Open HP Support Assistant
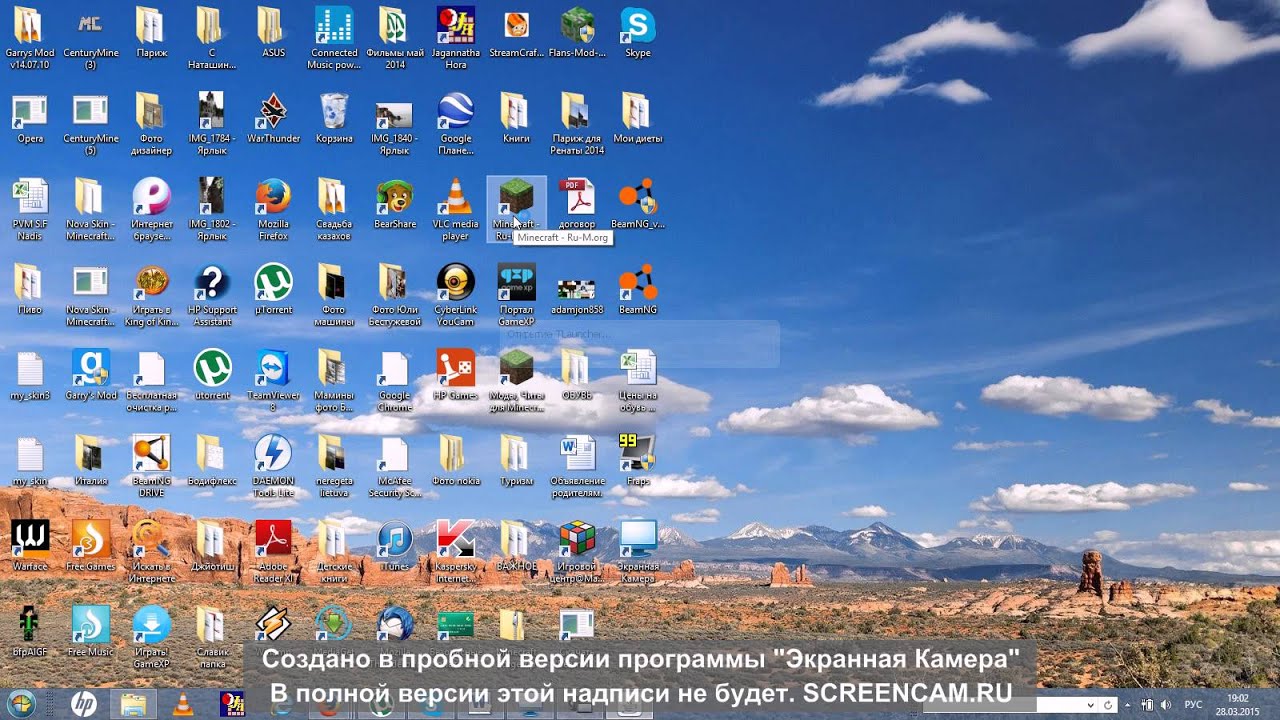The width and height of the screenshot is (1280, 720). coord(212,295)
